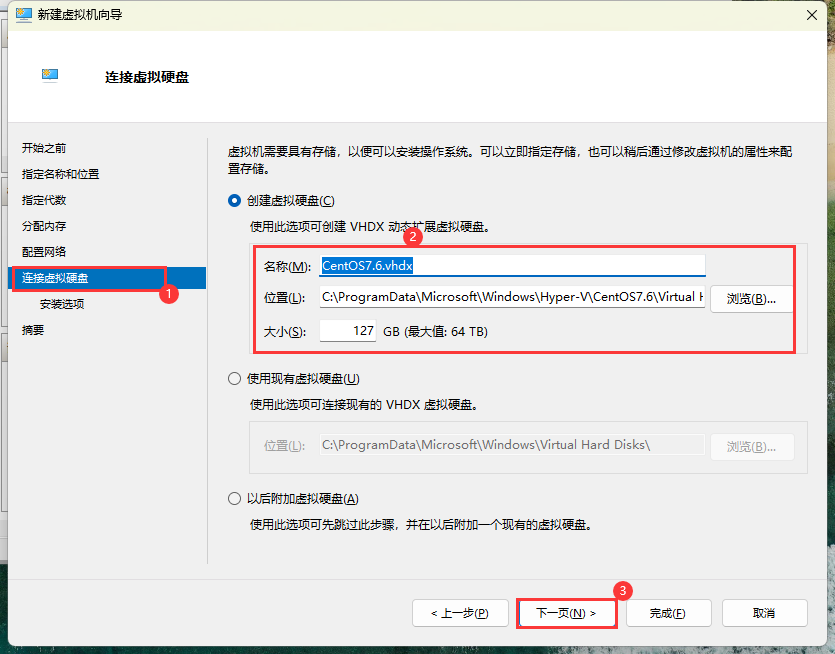Screen dimensions: 835x654
Task: Open the 分配内存 page
Action: point(44,226)
